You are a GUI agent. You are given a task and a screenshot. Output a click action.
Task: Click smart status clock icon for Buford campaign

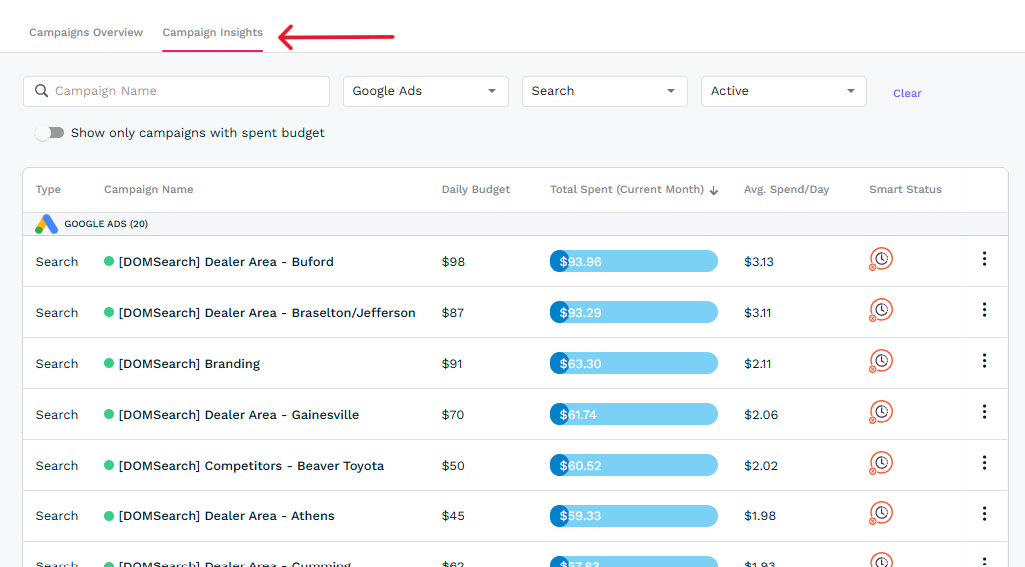point(881,259)
